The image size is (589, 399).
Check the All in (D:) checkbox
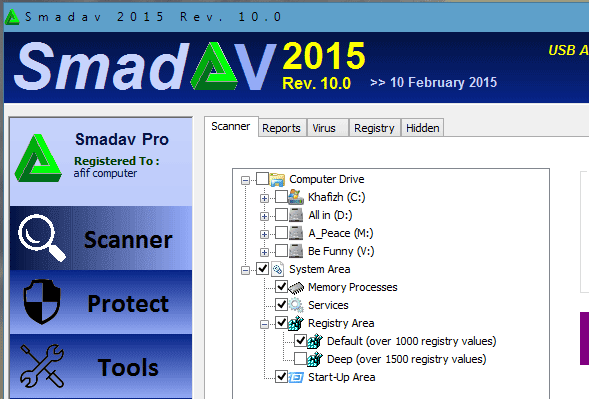tap(281, 214)
